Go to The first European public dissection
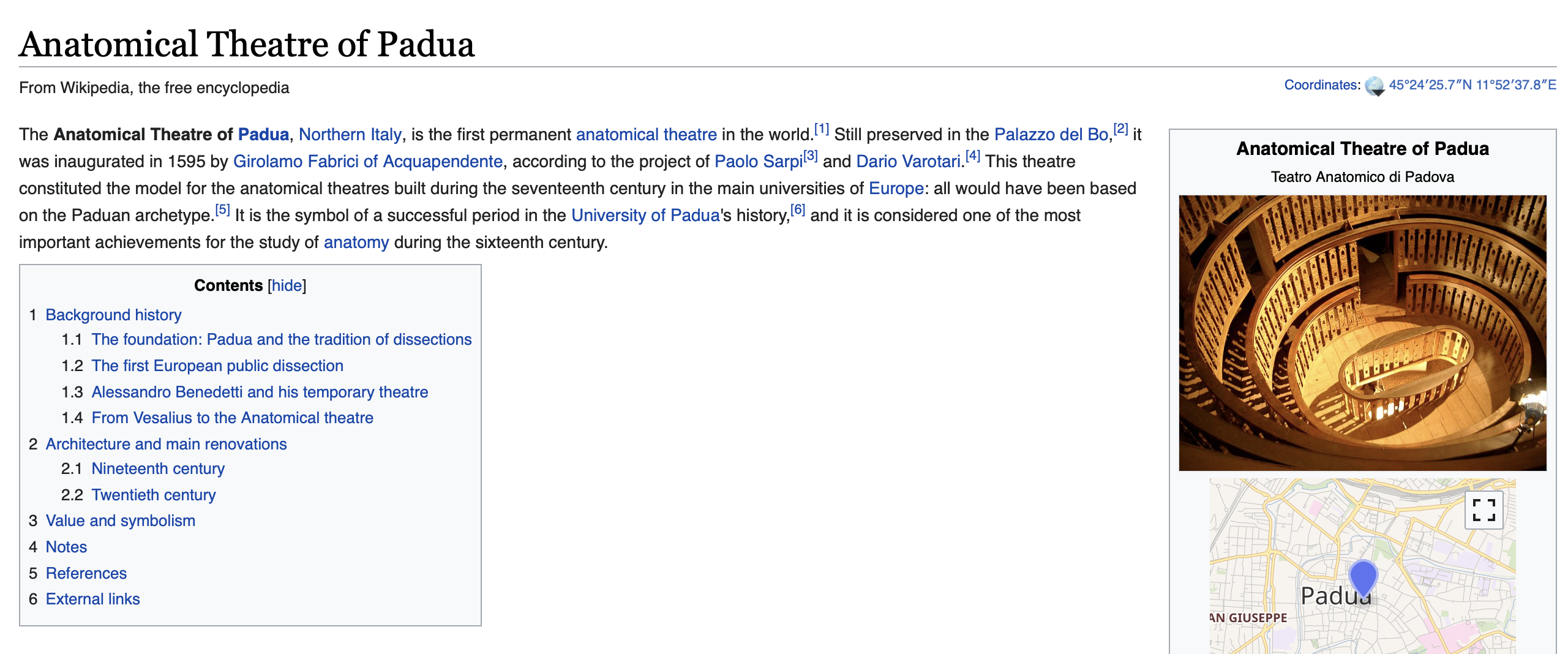The image size is (1568, 654). tap(217, 366)
